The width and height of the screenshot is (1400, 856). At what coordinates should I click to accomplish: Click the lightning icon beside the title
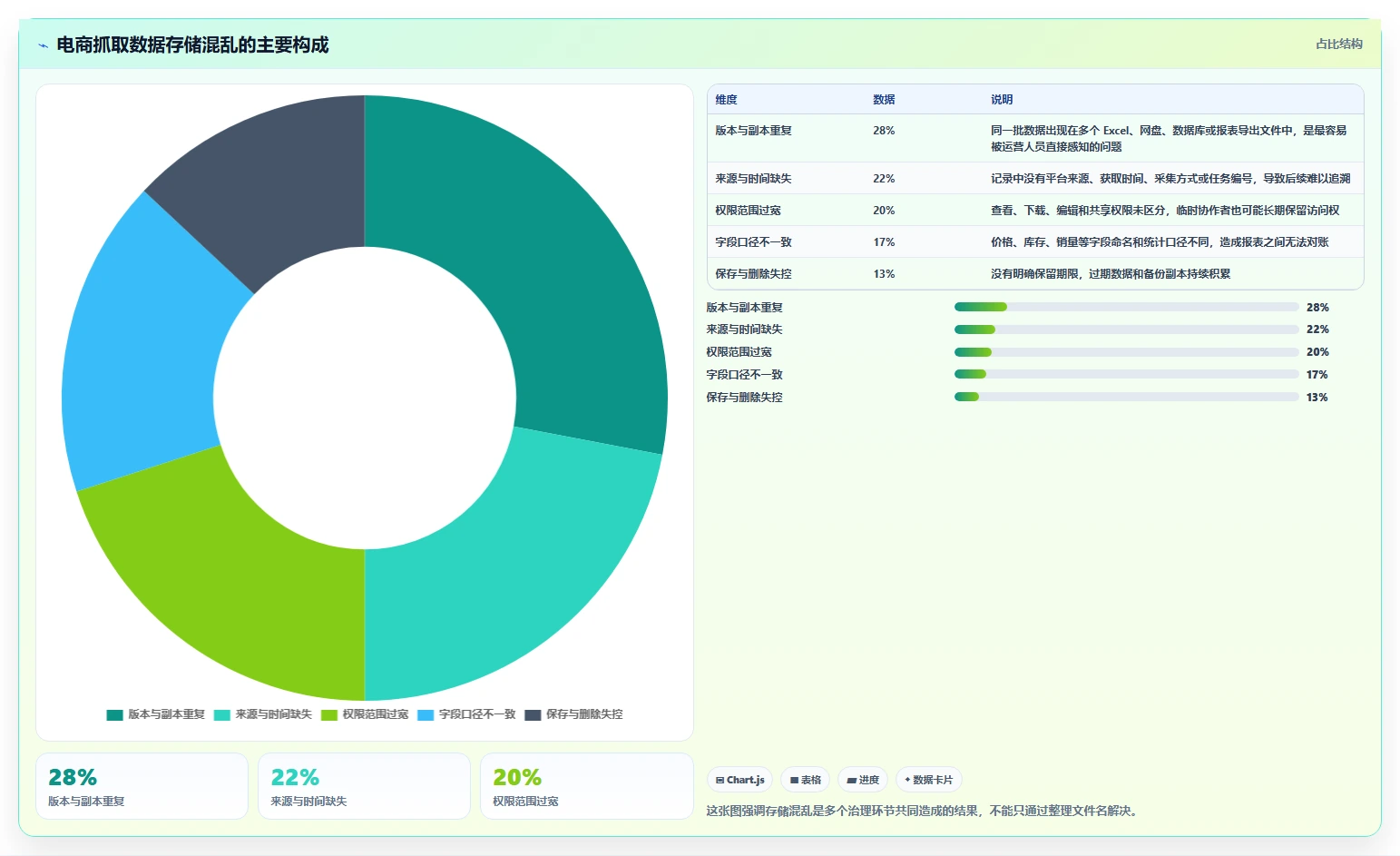[43, 45]
